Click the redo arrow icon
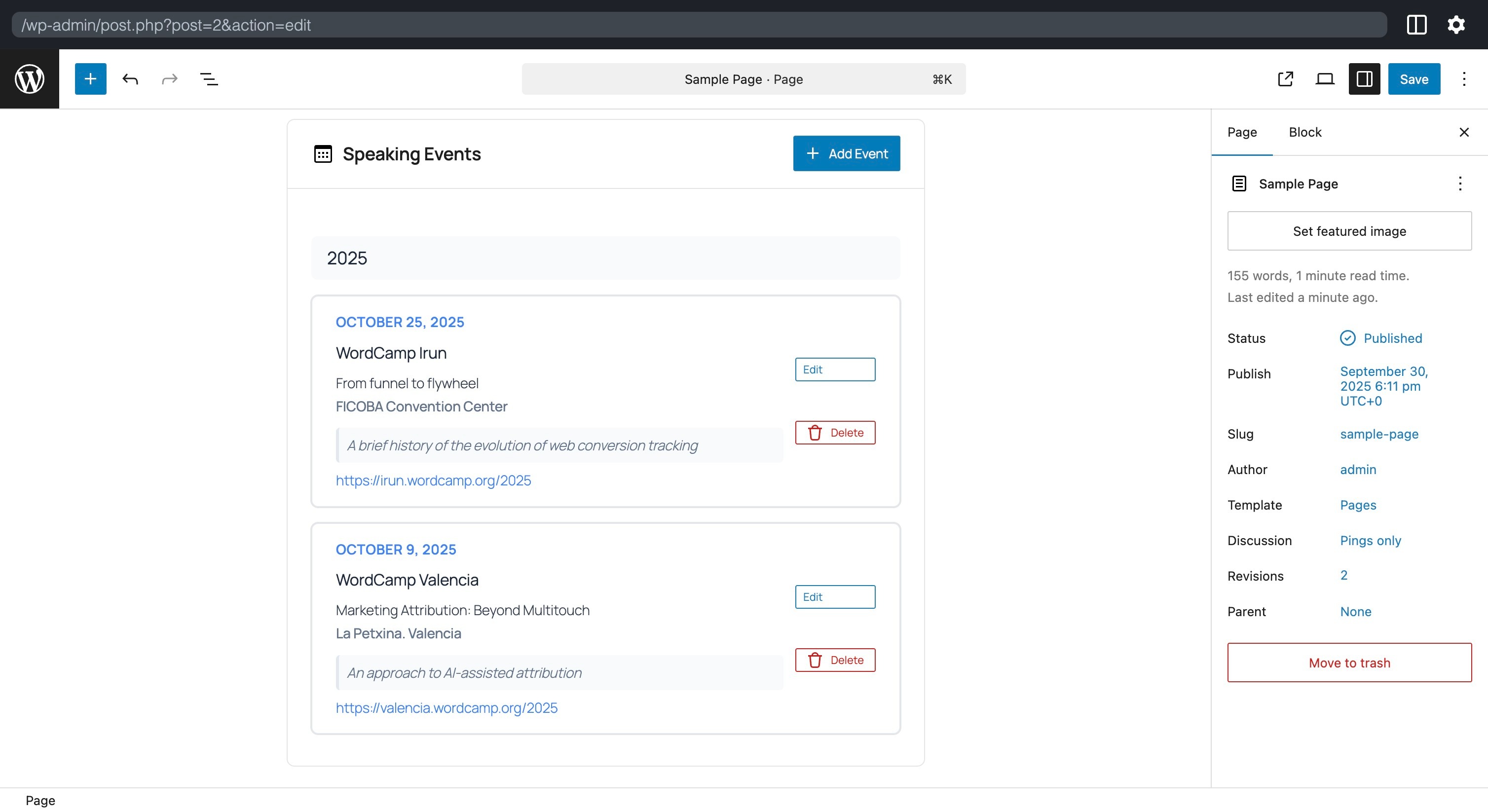This screenshot has width=1488, height=812. [169, 79]
